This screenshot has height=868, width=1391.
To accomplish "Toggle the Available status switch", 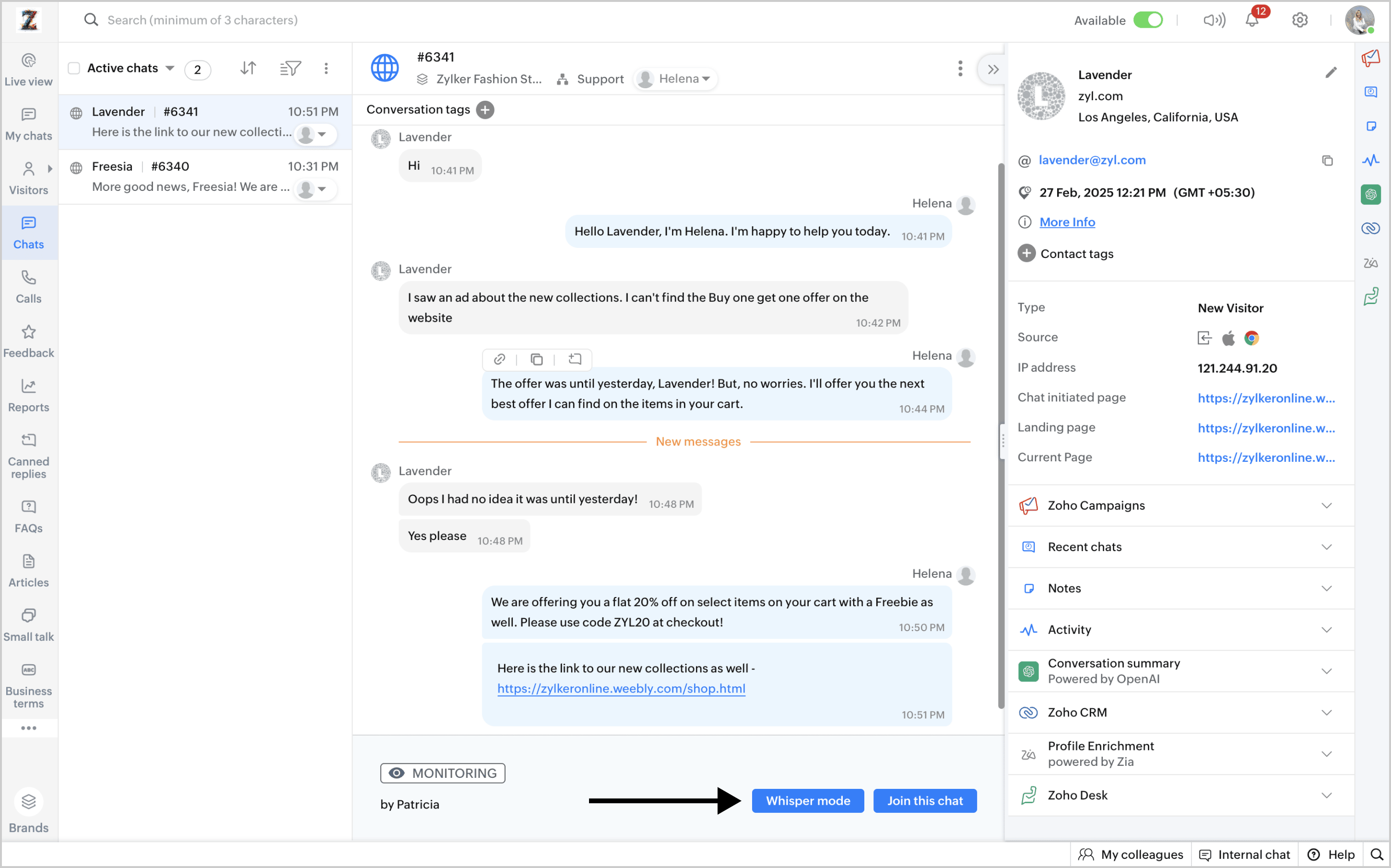I will coord(1148,21).
